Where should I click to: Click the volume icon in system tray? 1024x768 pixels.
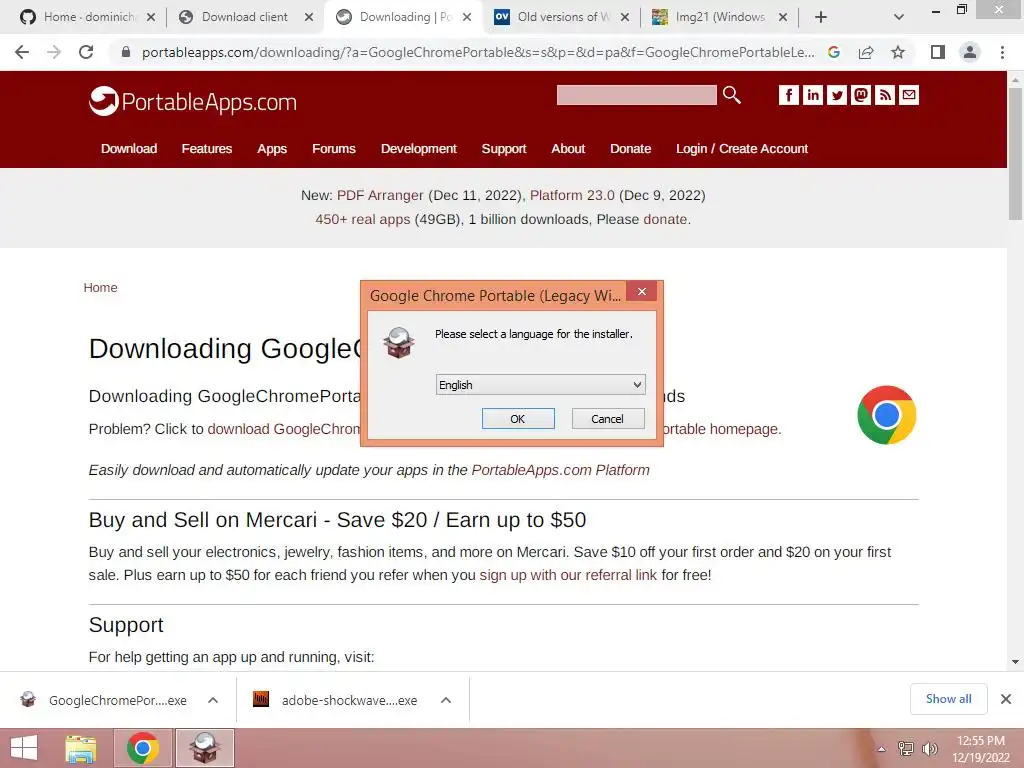click(930, 748)
